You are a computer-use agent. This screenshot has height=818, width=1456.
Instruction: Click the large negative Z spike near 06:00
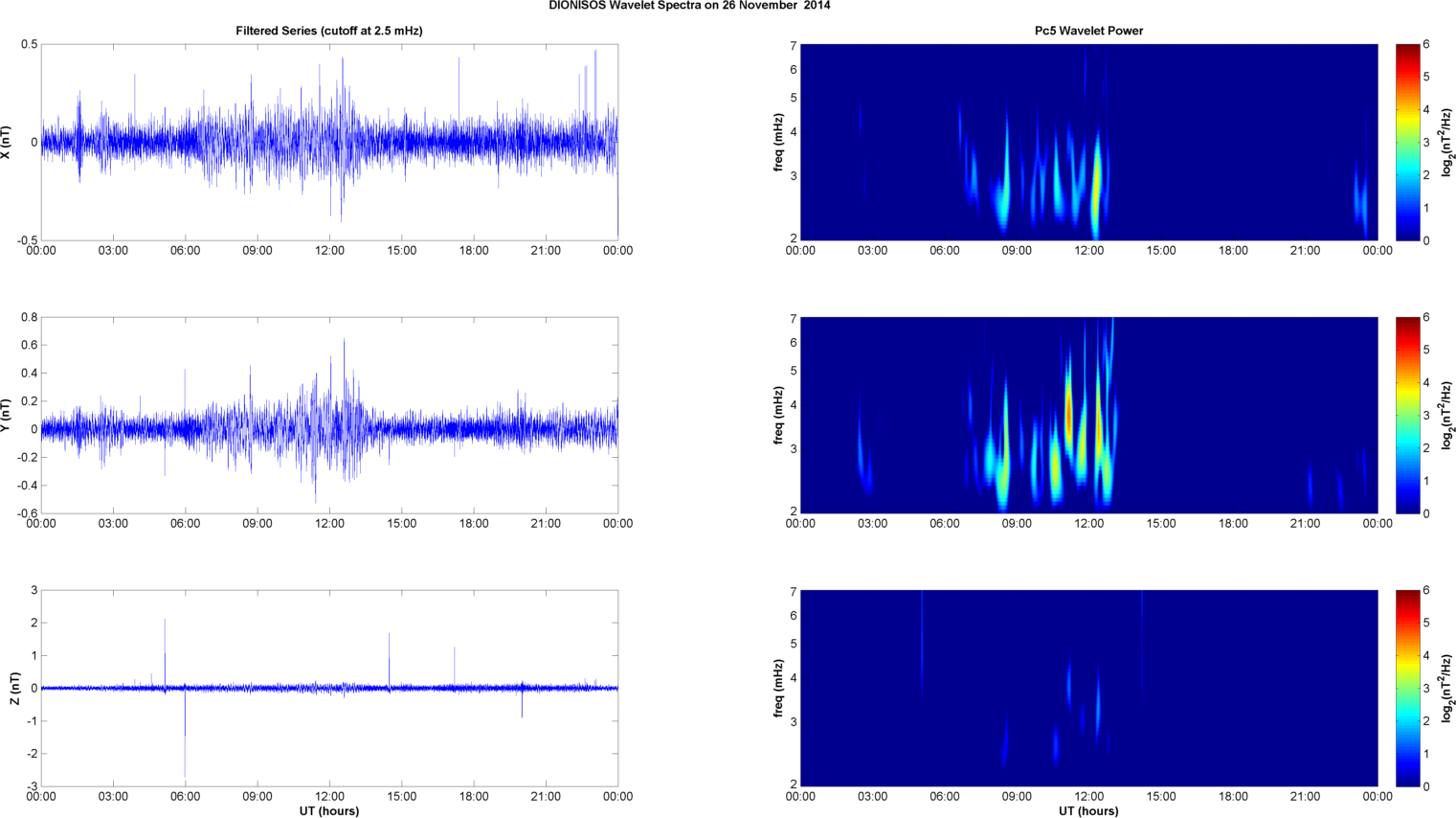[x=185, y=733]
